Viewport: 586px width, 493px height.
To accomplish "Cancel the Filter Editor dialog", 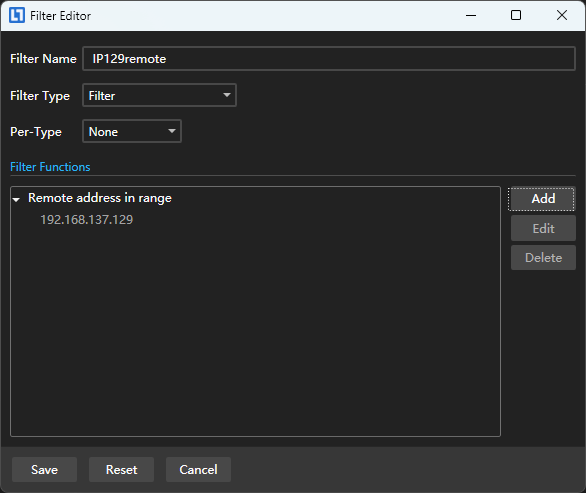I will coord(198,469).
